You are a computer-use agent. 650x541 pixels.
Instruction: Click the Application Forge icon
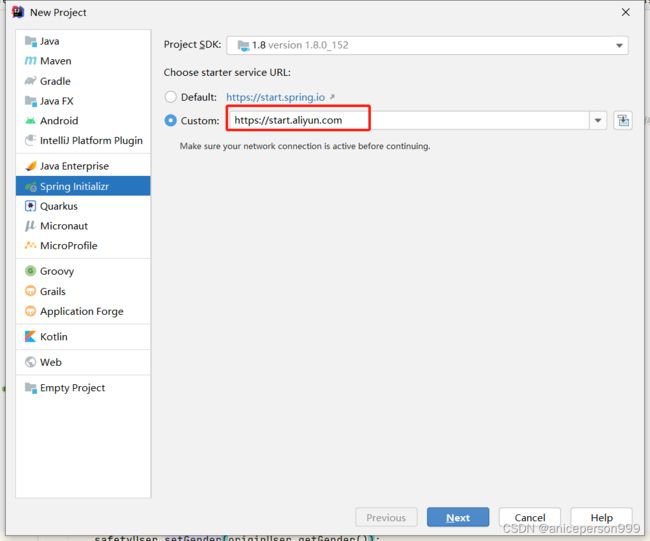coord(31,311)
